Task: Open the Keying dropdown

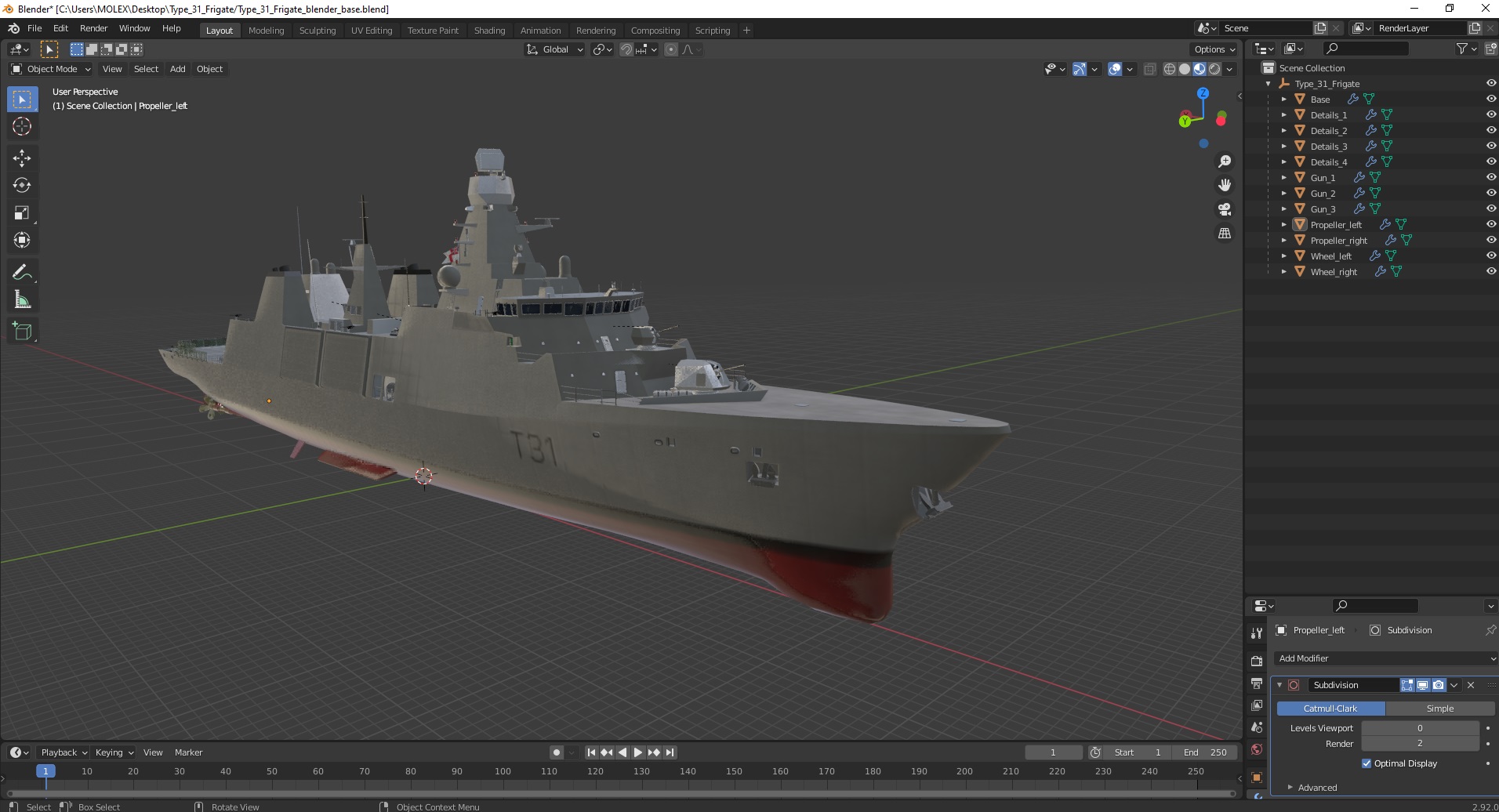Action: coord(114,752)
